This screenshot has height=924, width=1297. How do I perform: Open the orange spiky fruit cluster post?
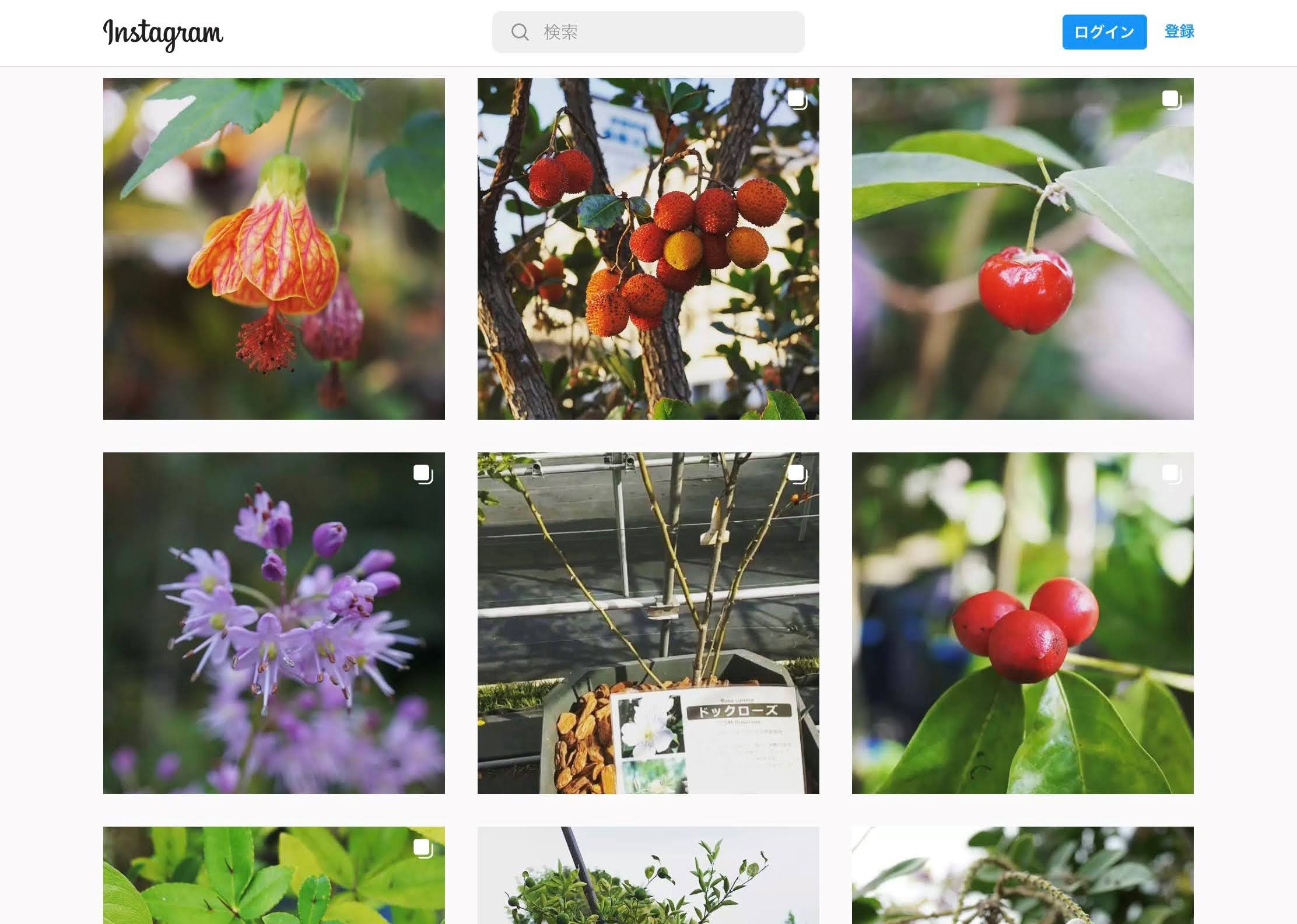648,249
